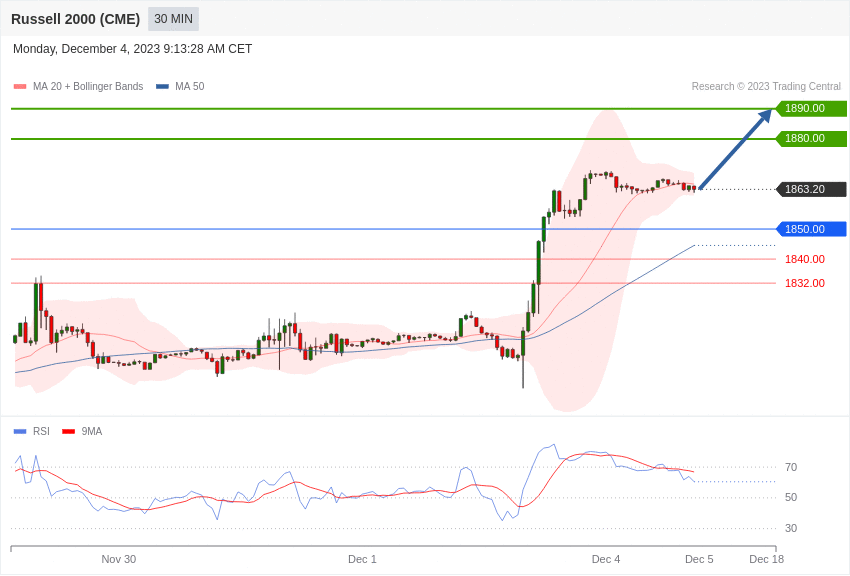Click the RSI legend blue swatch
The width and height of the screenshot is (850, 576).
pos(20,432)
